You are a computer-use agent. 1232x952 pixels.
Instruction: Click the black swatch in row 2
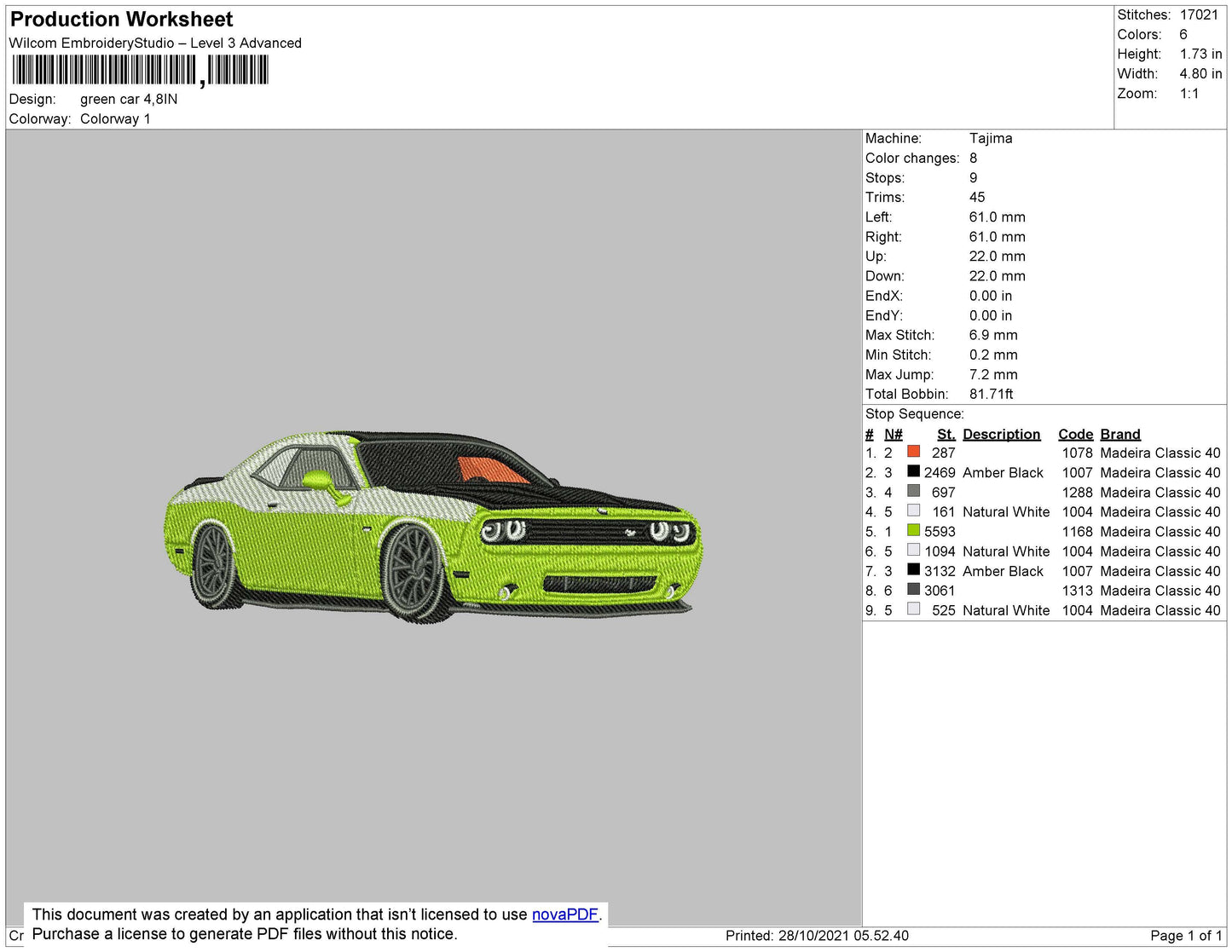coord(914,471)
